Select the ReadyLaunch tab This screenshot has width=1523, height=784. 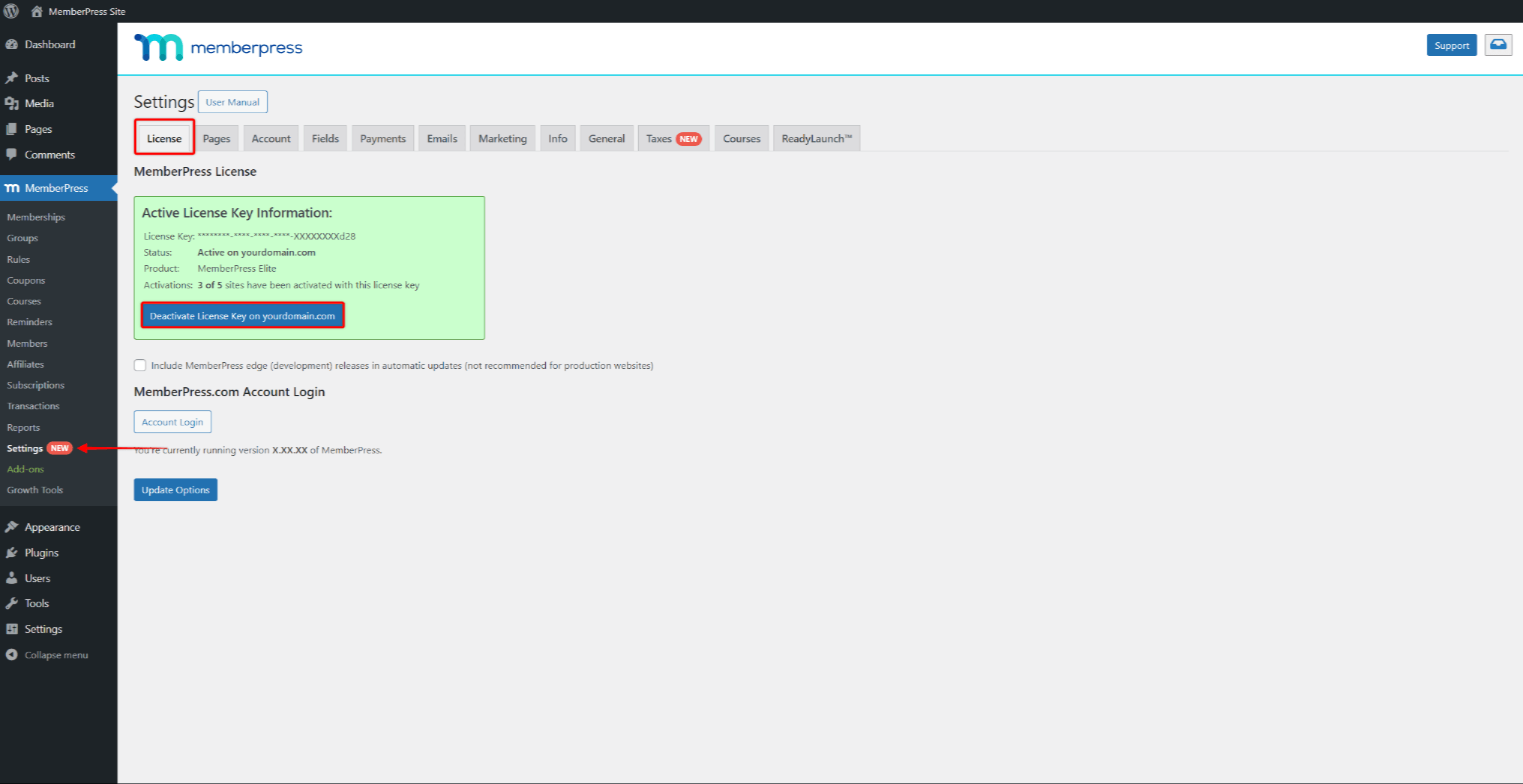[817, 138]
